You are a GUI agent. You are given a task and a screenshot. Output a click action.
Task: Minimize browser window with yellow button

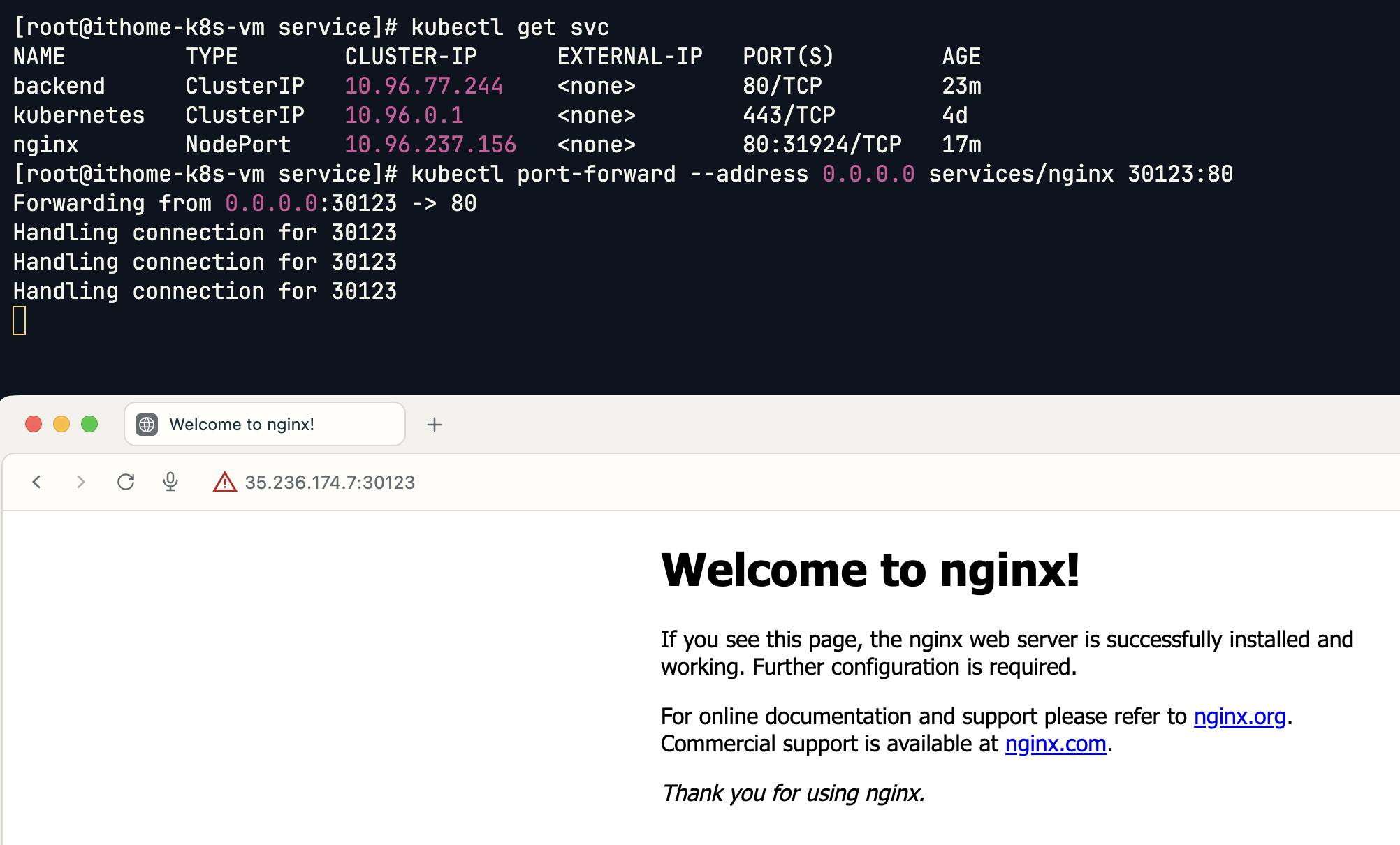click(61, 424)
